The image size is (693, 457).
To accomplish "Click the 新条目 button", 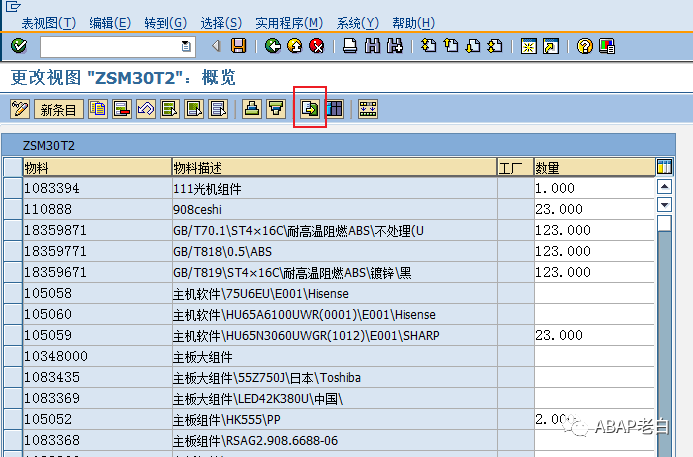I will [59, 109].
